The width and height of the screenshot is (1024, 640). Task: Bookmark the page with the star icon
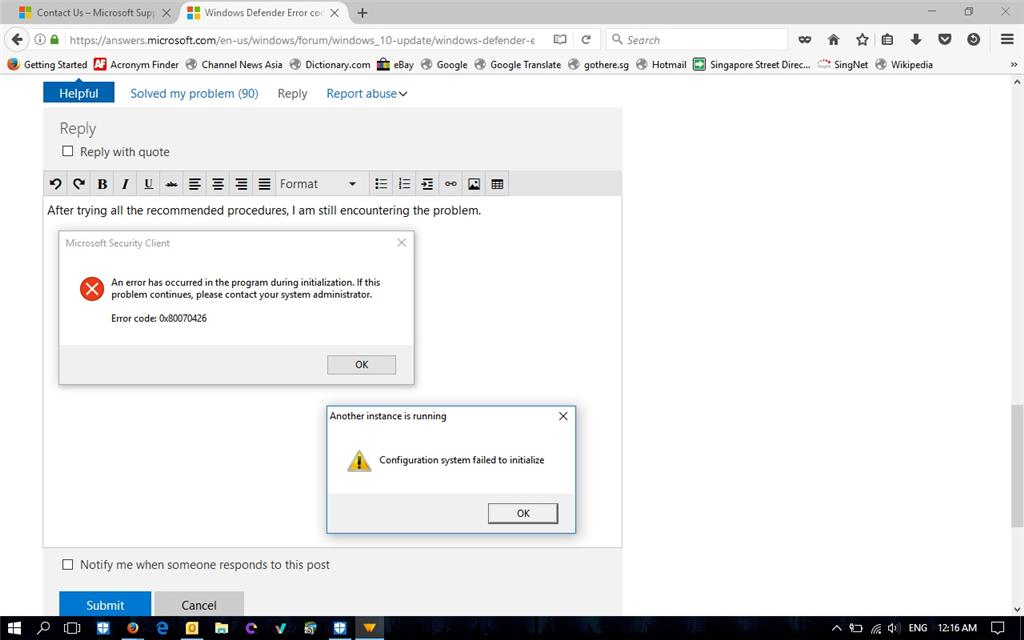862,39
